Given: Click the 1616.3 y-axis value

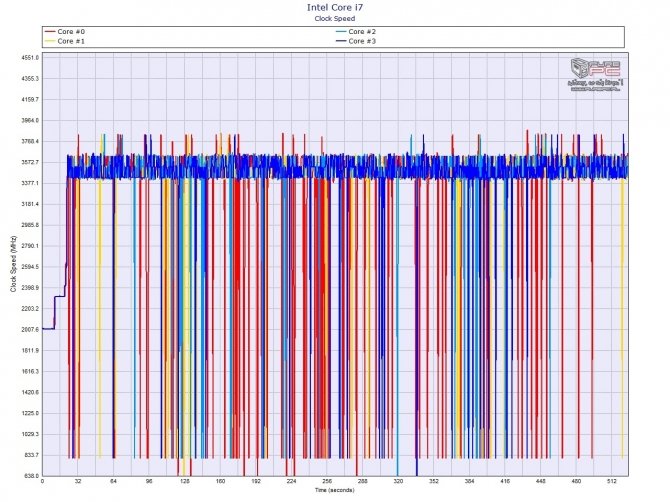Looking at the screenshot, I should (30, 372).
